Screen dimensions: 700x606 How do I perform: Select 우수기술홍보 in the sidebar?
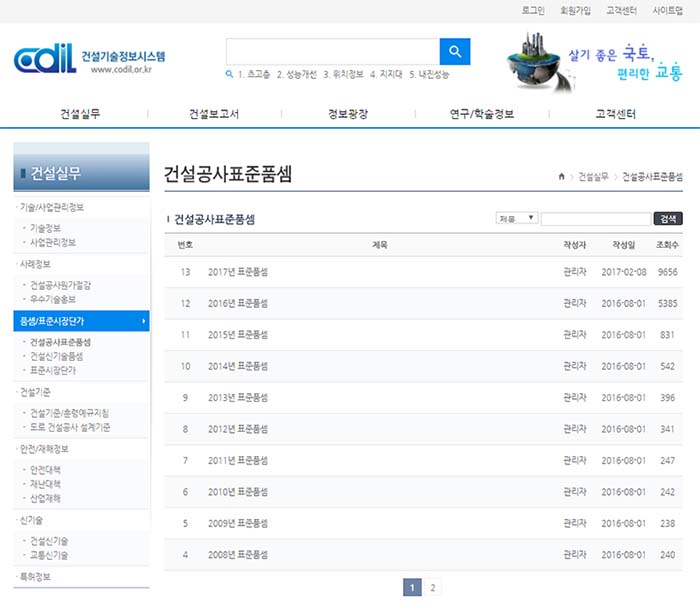53,299
